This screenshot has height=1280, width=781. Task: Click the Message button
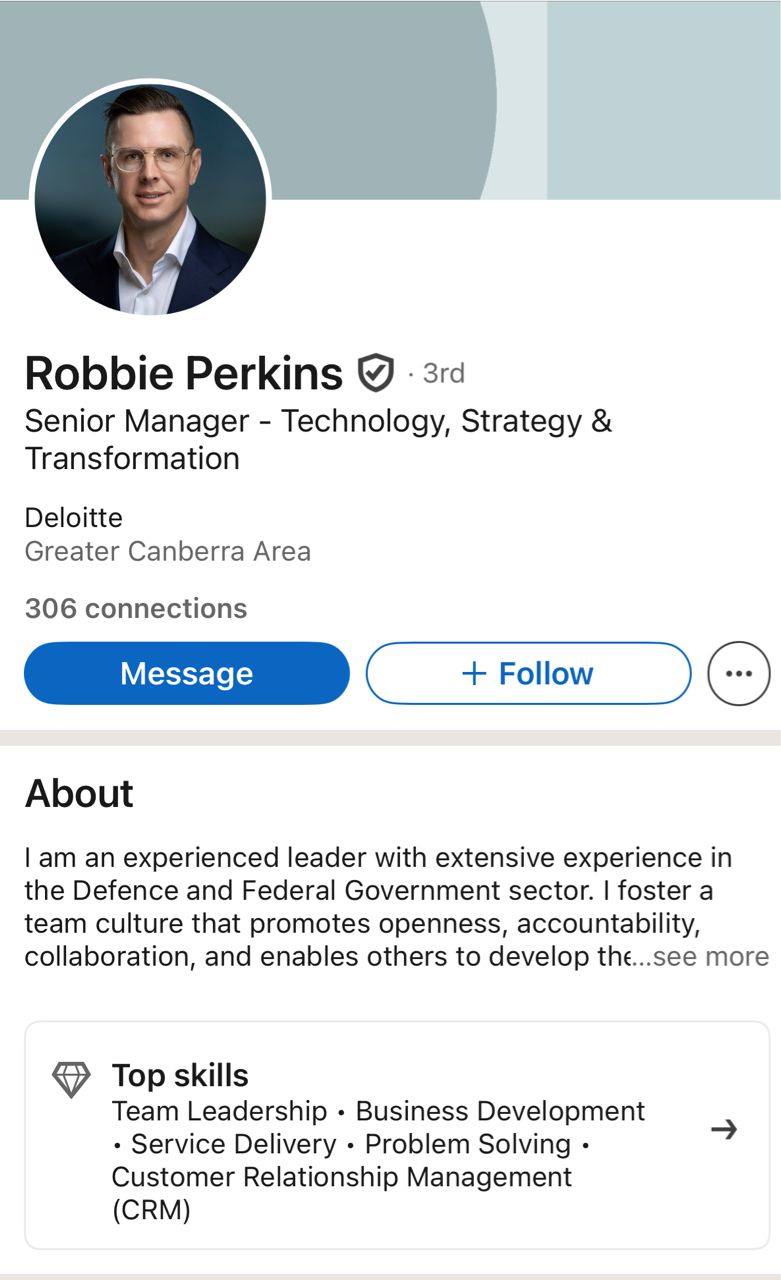point(187,674)
